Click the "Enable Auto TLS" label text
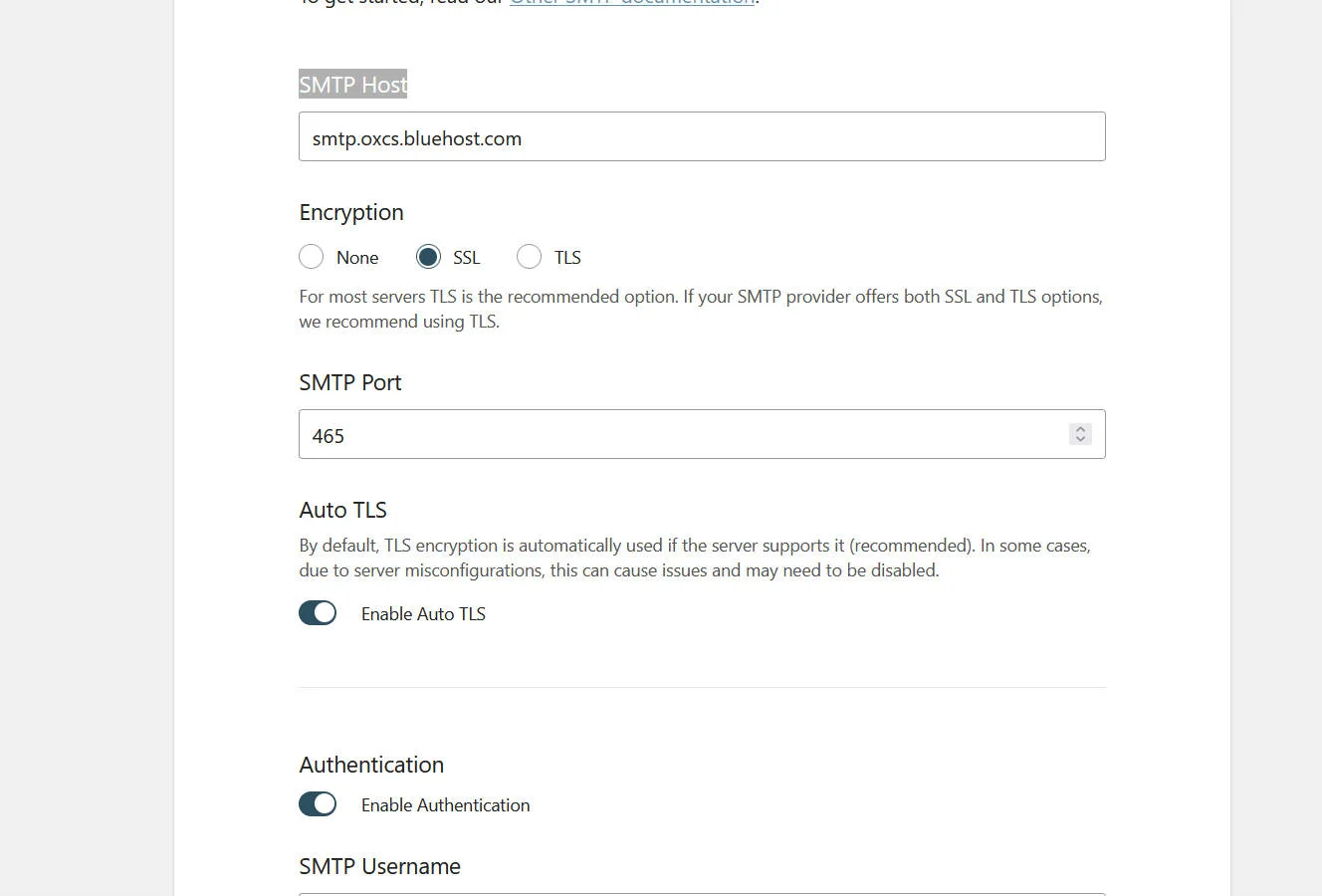This screenshot has width=1322, height=896. point(423,614)
